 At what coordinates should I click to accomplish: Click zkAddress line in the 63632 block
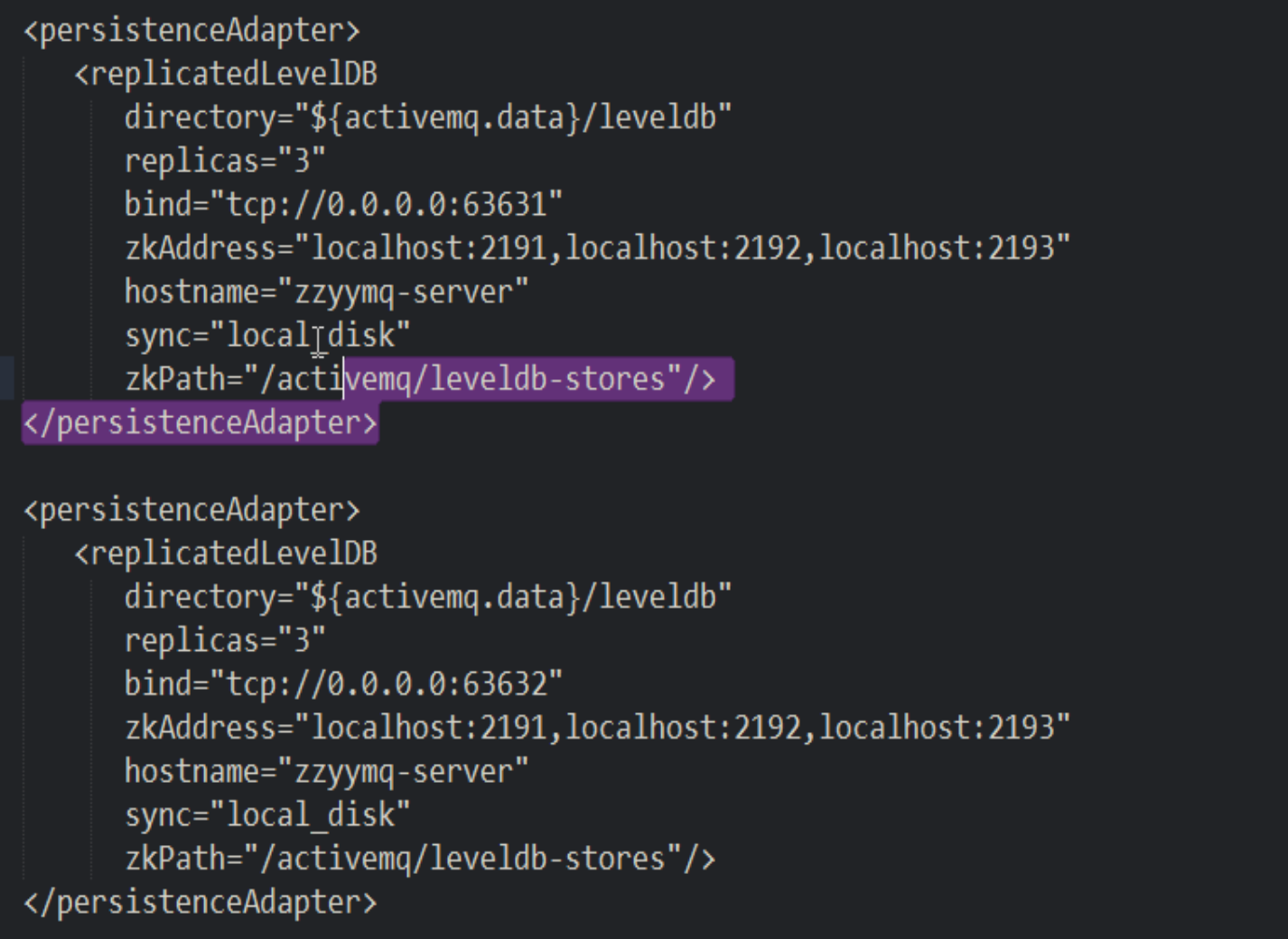(597, 727)
